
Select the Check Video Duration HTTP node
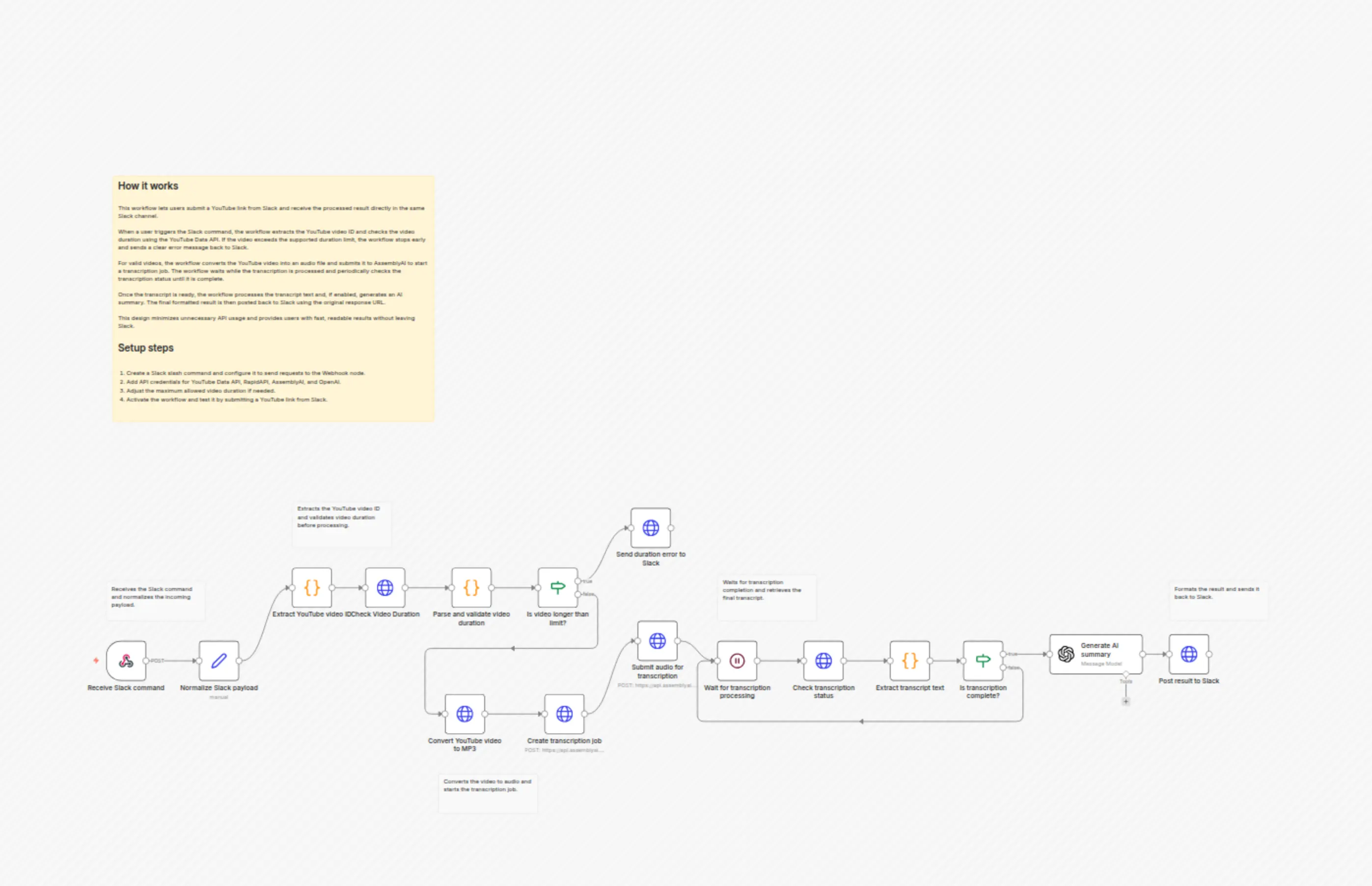(x=385, y=588)
